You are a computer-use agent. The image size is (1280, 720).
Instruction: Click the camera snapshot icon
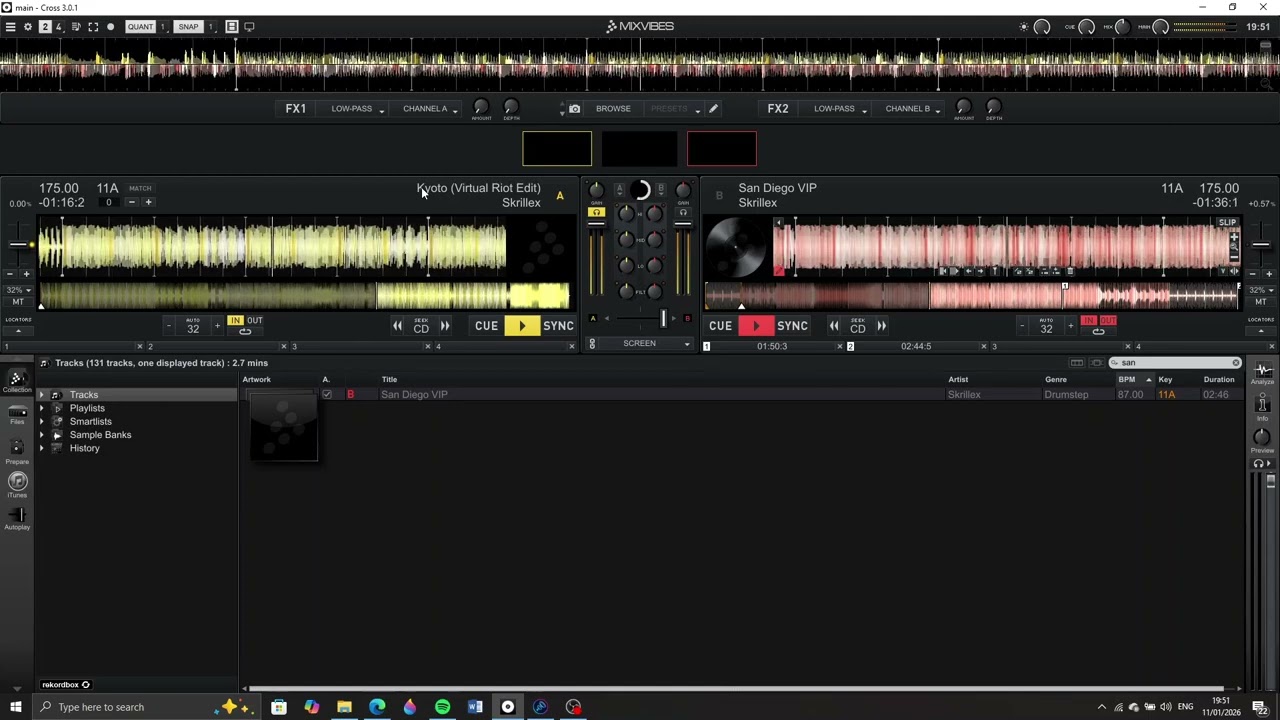[574, 109]
